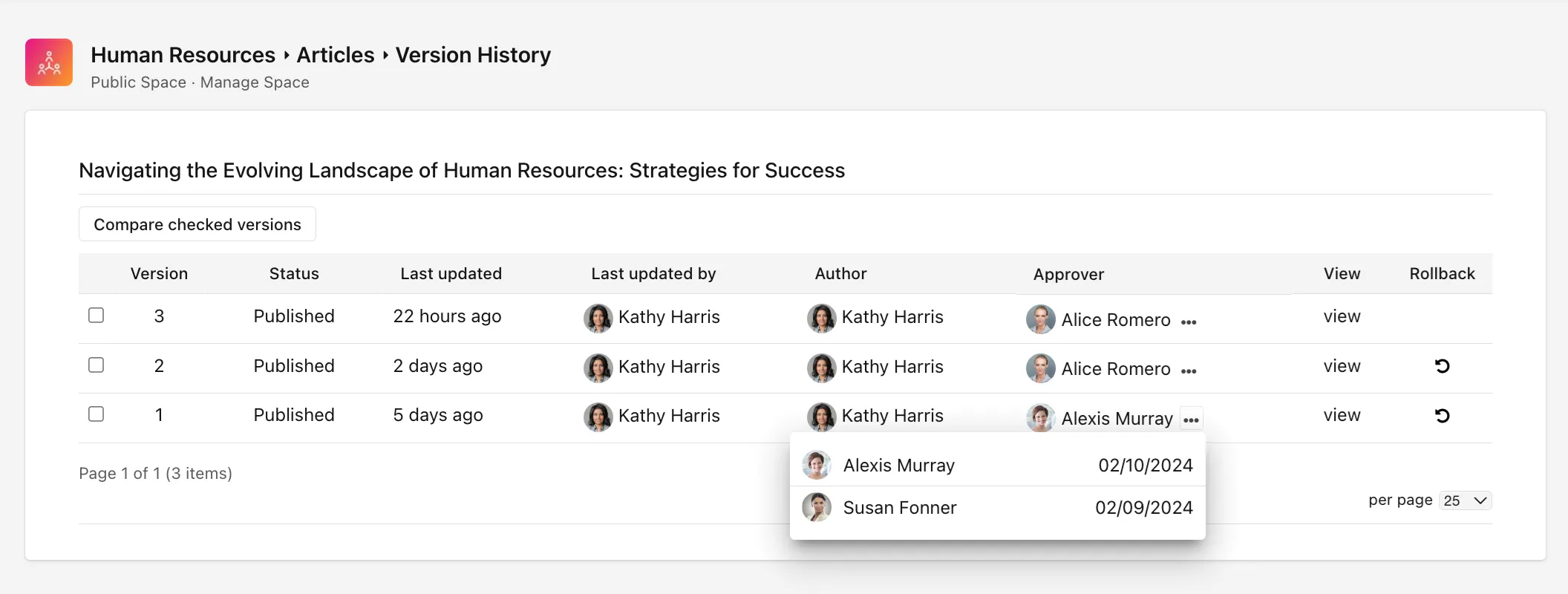Click Alice Romero avatar in version 2 row
The width and height of the screenshot is (1568, 594).
(x=1041, y=368)
